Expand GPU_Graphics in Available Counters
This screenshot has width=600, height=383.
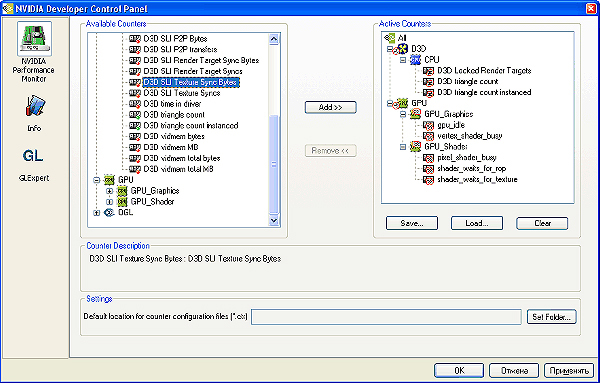pyautogui.click(x=109, y=191)
